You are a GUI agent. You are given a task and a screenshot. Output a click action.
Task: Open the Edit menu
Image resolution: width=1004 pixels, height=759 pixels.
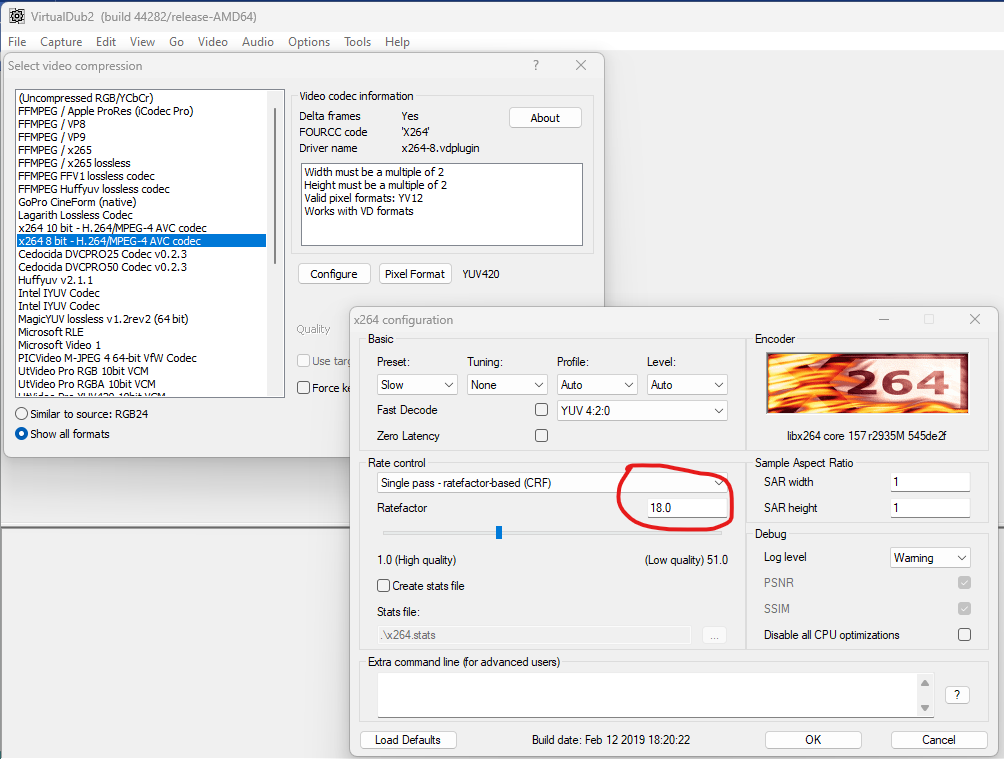[106, 42]
